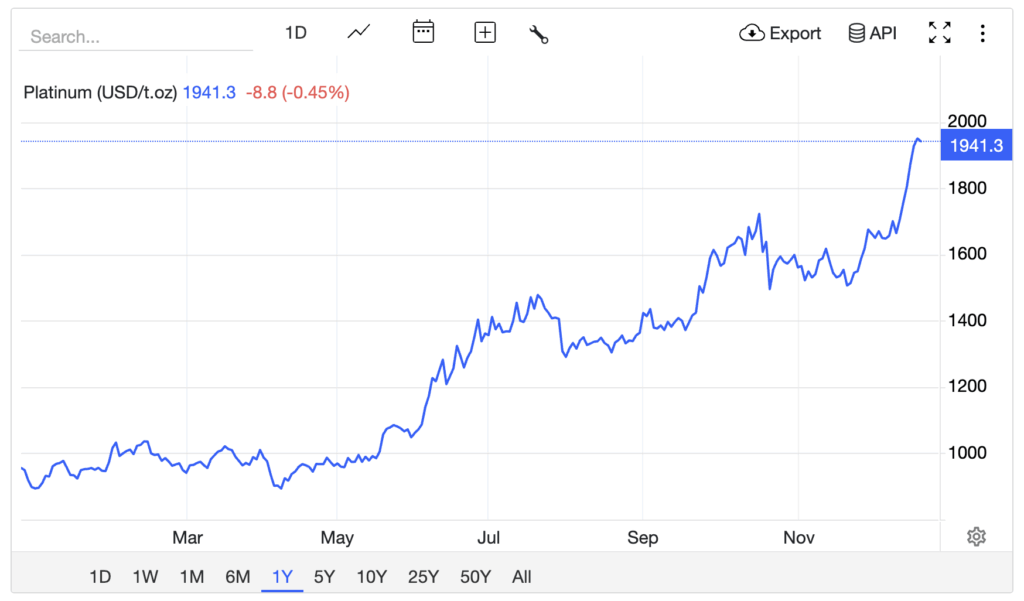
Task: Open the calendar date range picker
Action: pyautogui.click(x=423, y=33)
